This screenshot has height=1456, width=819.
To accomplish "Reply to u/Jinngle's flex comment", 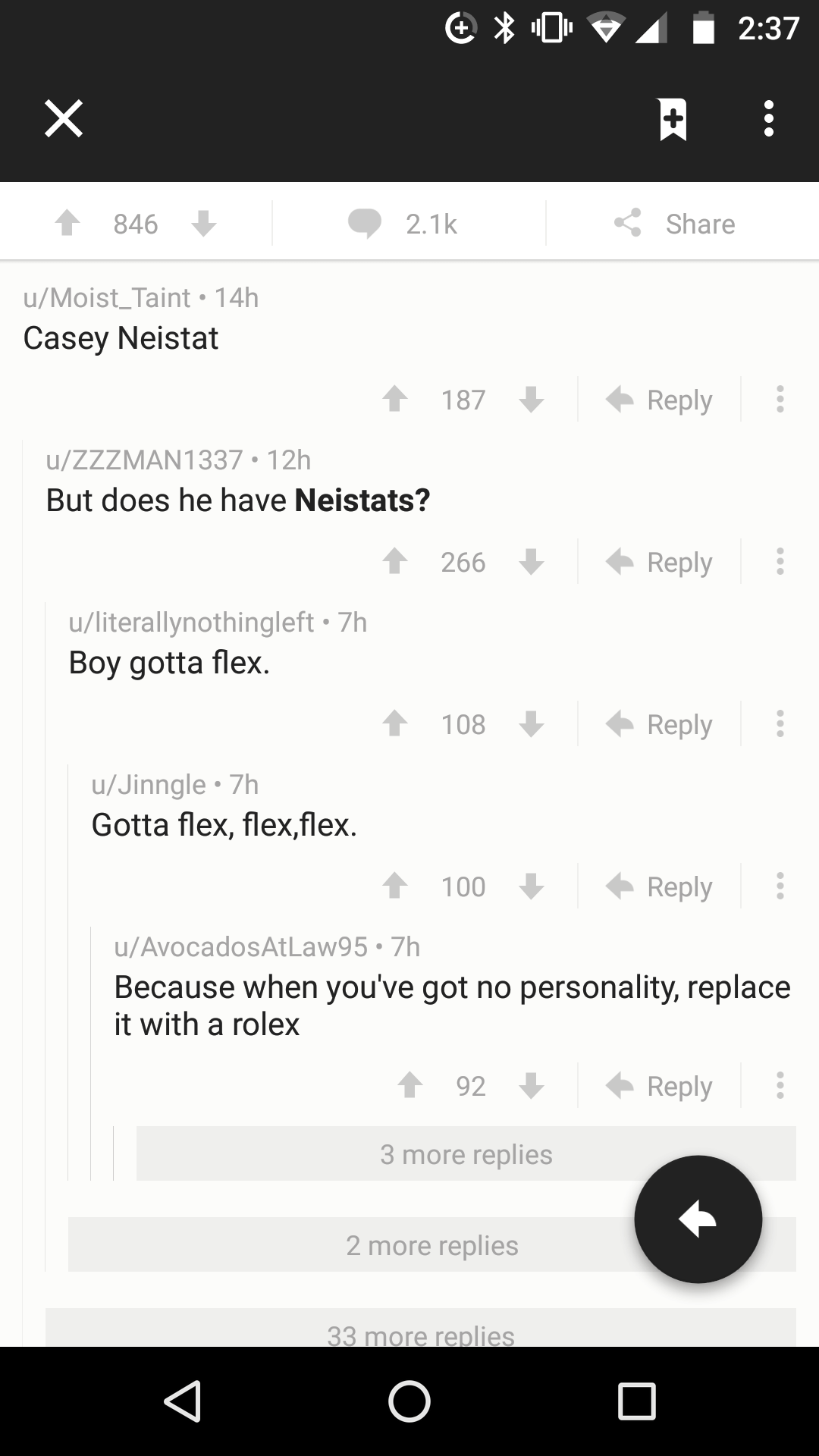I will coord(661,886).
